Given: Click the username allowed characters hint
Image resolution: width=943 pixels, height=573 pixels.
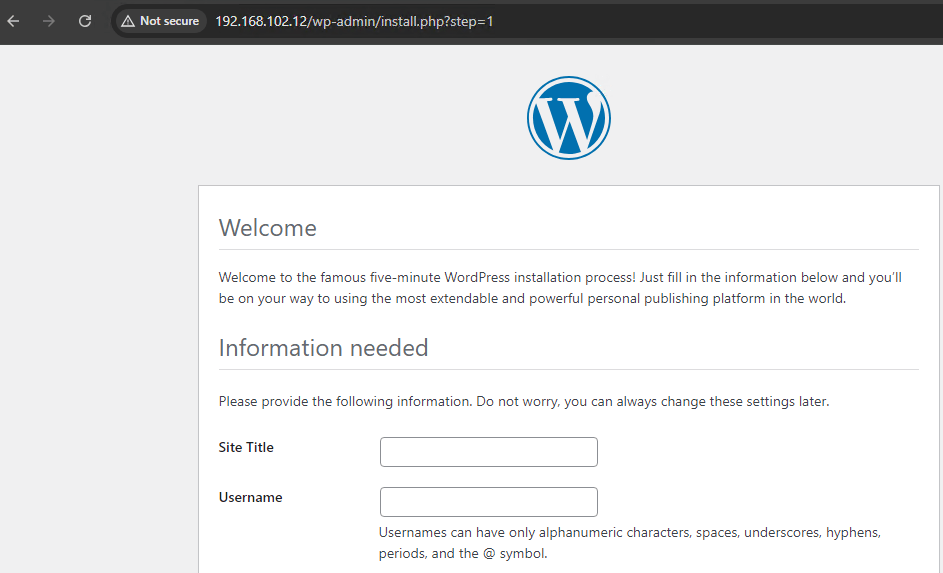Looking at the screenshot, I should (x=629, y=533).
